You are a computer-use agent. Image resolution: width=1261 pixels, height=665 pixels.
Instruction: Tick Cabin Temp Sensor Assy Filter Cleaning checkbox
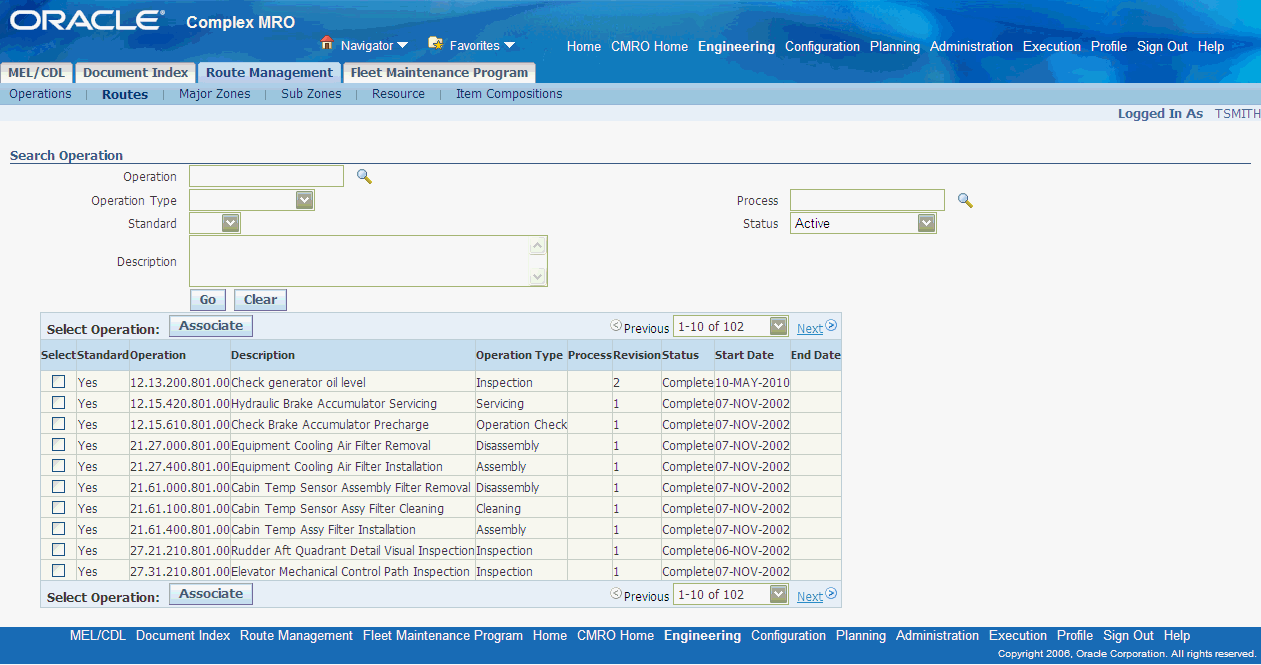click(58, 507)
